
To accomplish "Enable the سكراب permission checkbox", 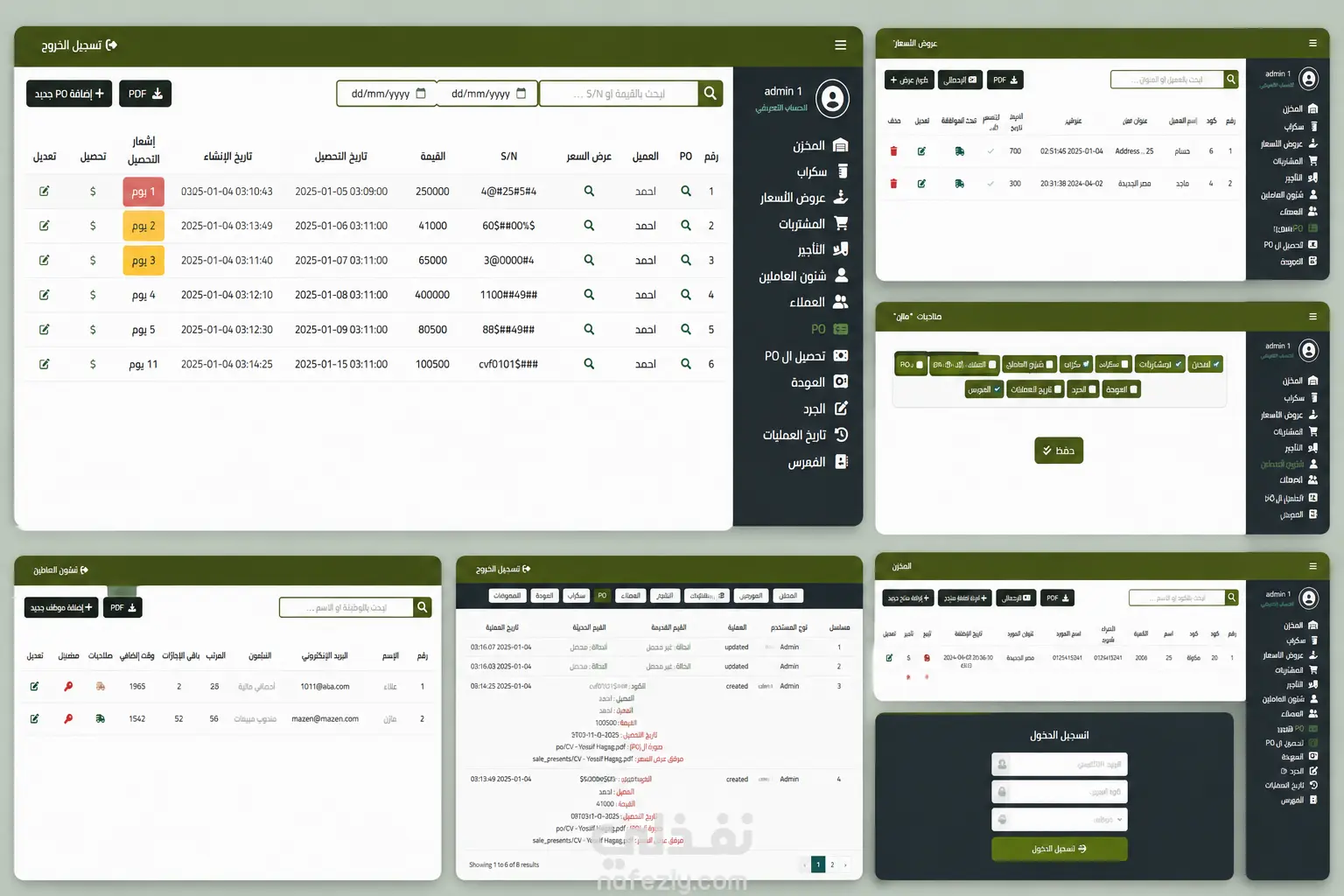I will [1124, 364].
